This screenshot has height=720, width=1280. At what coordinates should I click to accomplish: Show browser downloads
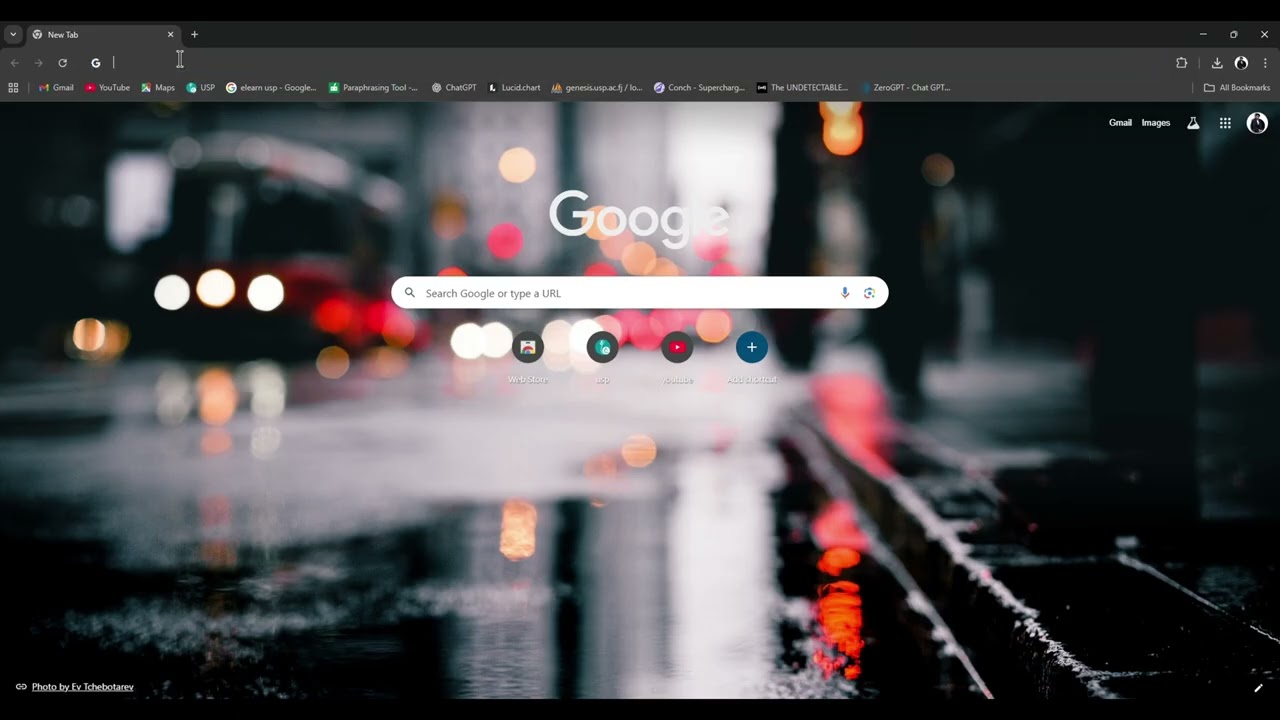[x=1217, y=63]
